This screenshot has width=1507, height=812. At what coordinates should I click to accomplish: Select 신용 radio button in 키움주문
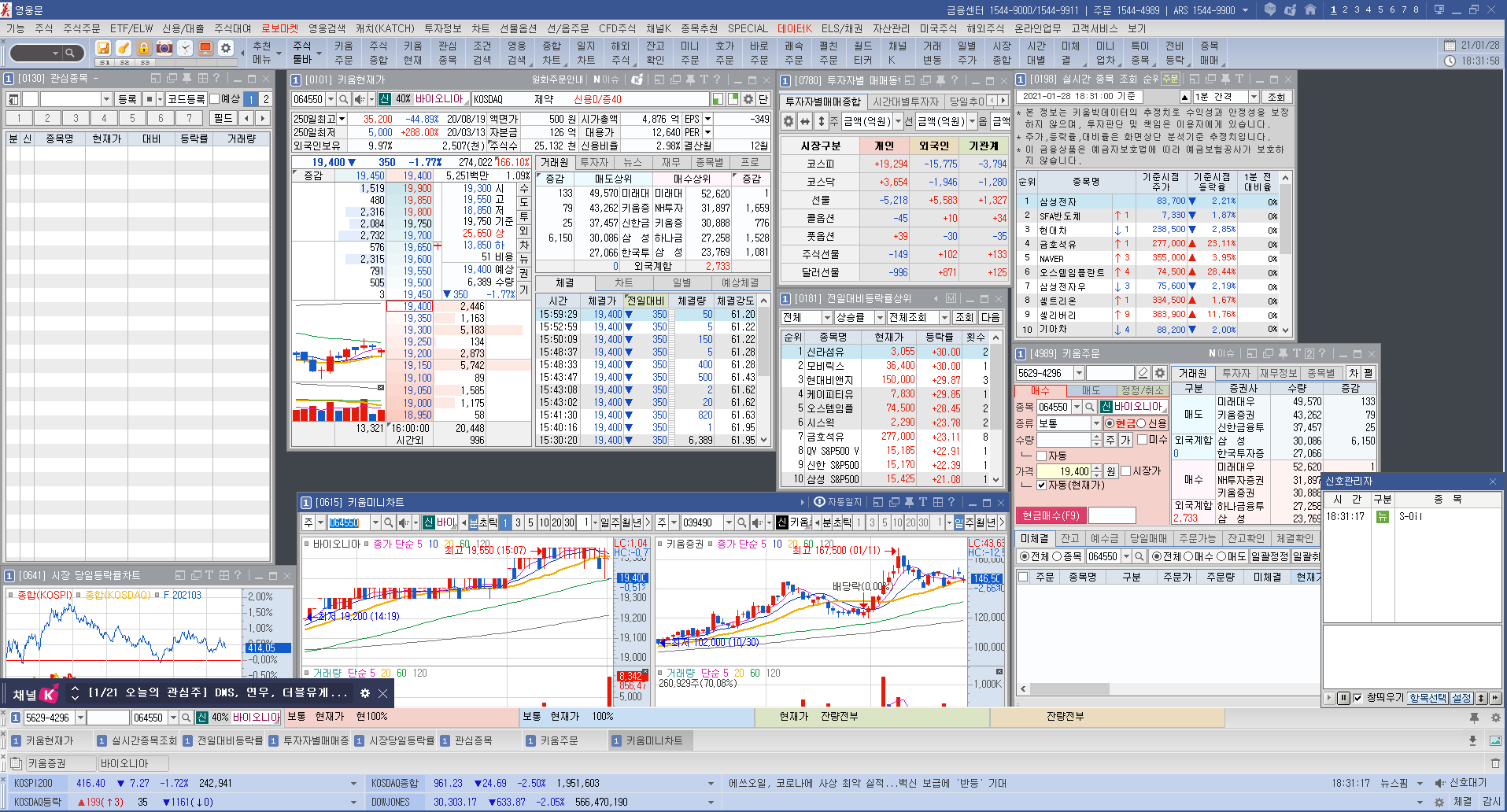tap(1141, 423)
